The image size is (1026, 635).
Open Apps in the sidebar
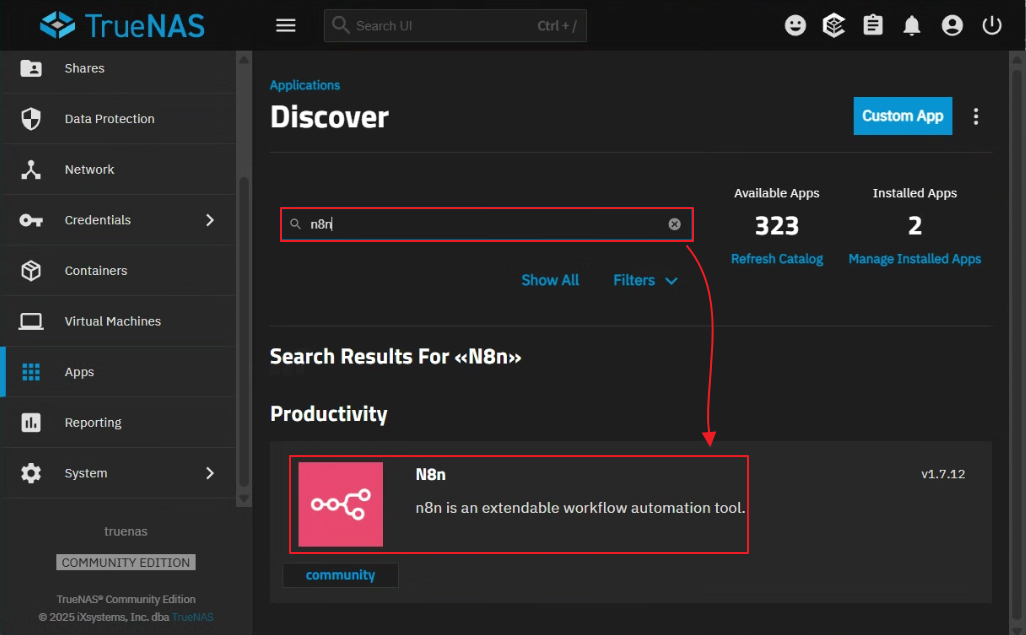[x=118, y=372]
